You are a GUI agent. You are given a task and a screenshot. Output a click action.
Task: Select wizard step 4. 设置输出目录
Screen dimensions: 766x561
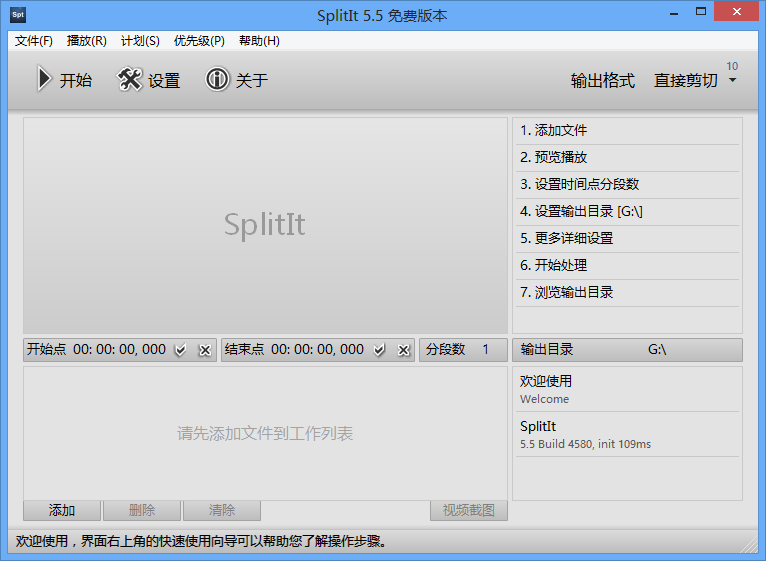coord(580,211)
